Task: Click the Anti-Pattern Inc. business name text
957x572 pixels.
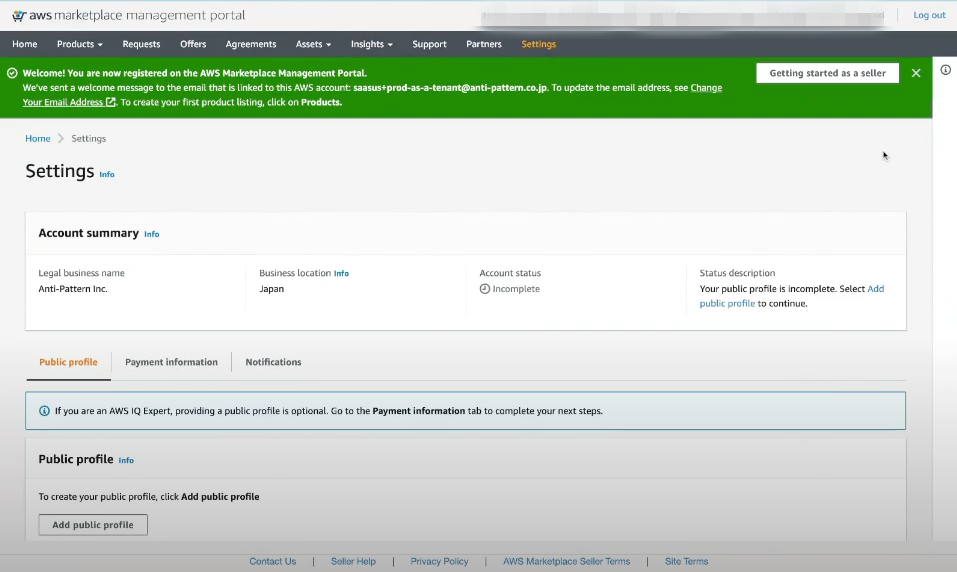Action: pos(73,289)
